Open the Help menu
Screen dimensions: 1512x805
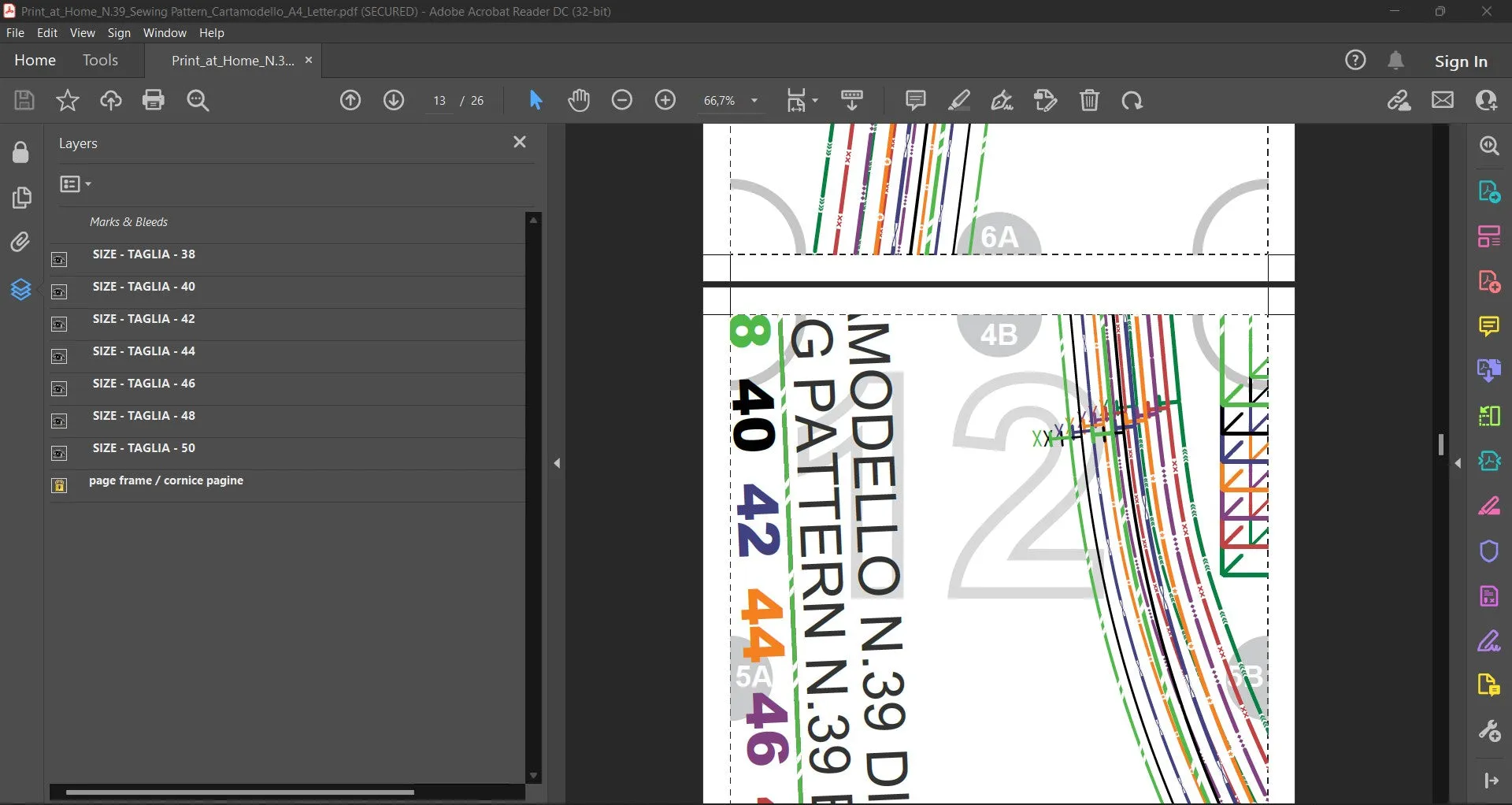212,33
